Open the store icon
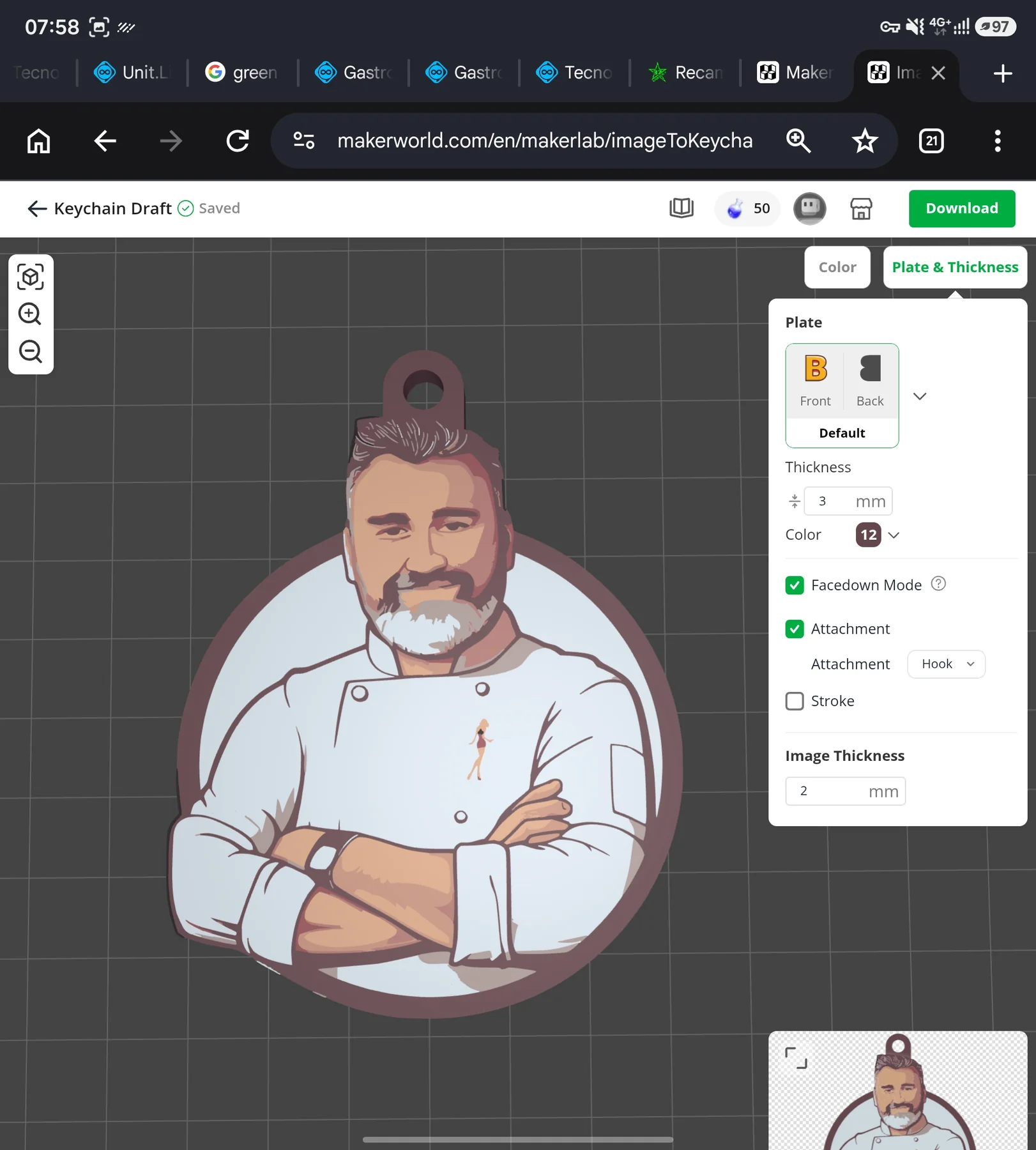Image resolution: width=1036 pixels, height=1150 pixels. [x=861, y=208]
